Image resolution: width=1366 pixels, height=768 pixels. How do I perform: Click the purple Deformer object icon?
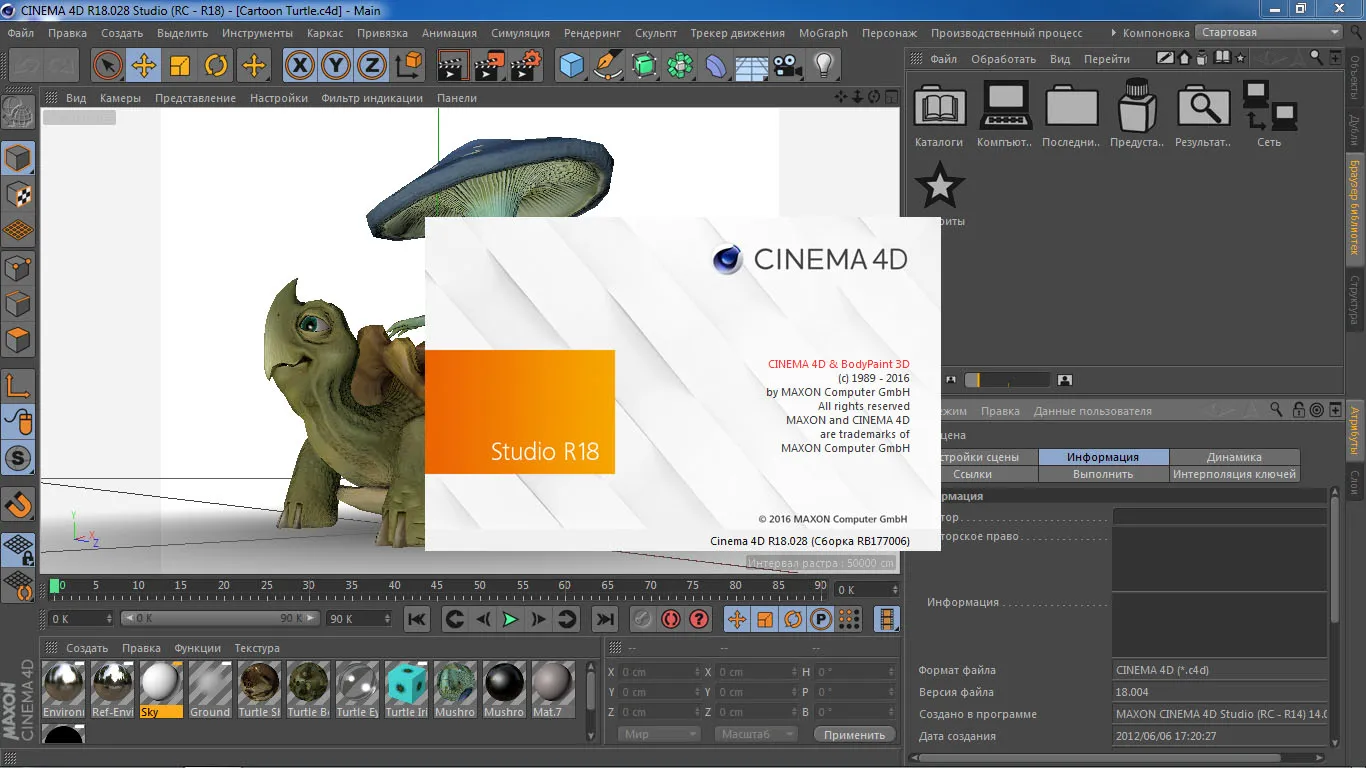tap(716, 66)
